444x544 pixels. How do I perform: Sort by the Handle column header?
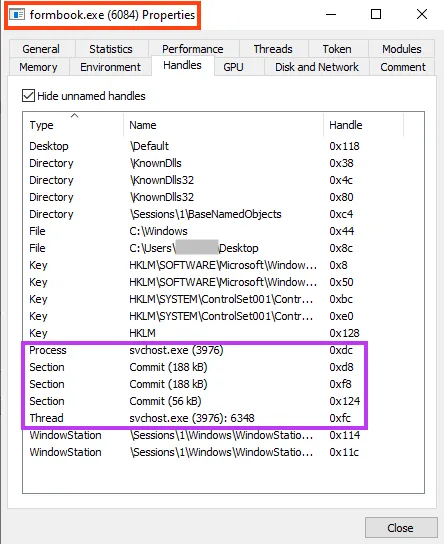point(364,125)
